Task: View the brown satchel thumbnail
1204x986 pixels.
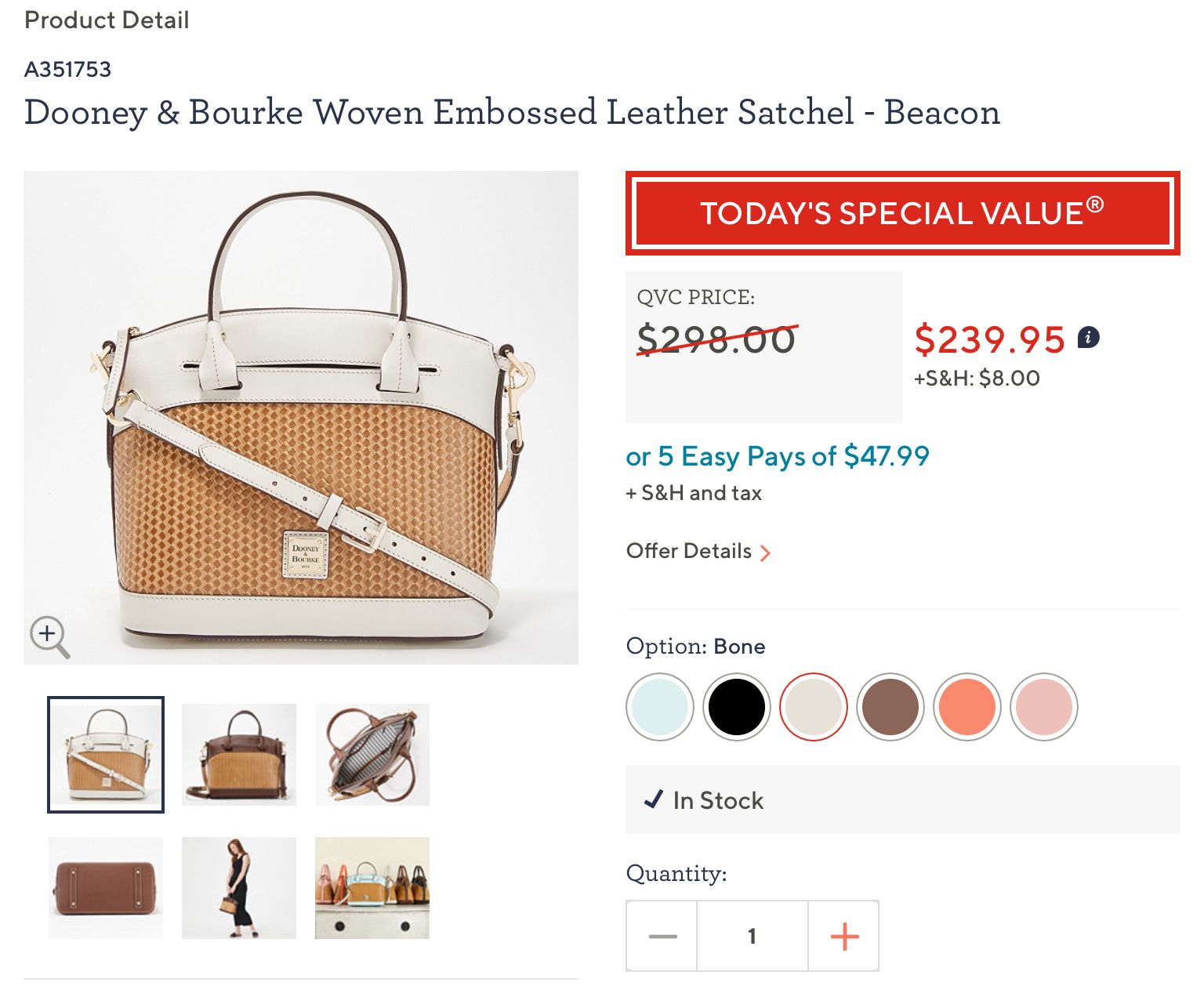Action: pyautogui.click(x=239, y=755)
